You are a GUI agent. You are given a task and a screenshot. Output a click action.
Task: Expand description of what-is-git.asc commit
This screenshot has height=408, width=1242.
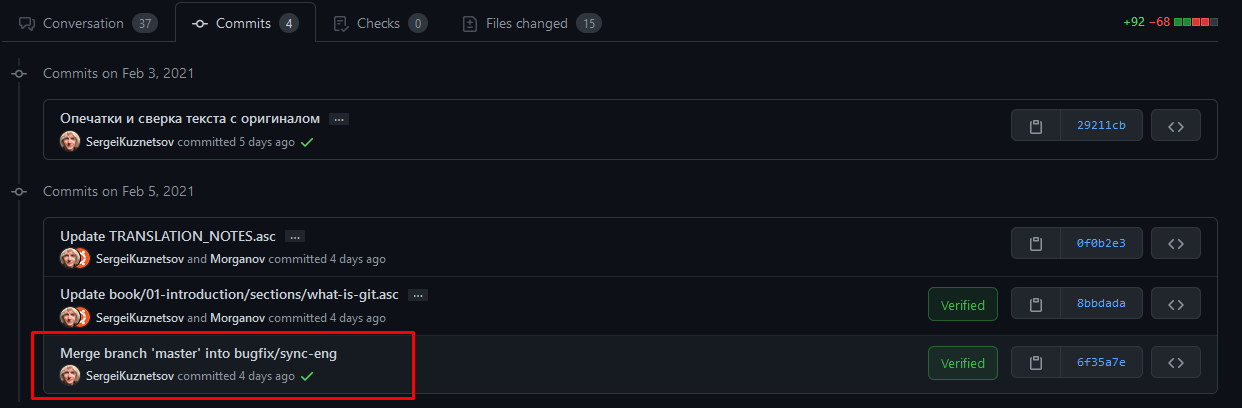(x=418, y=295)
